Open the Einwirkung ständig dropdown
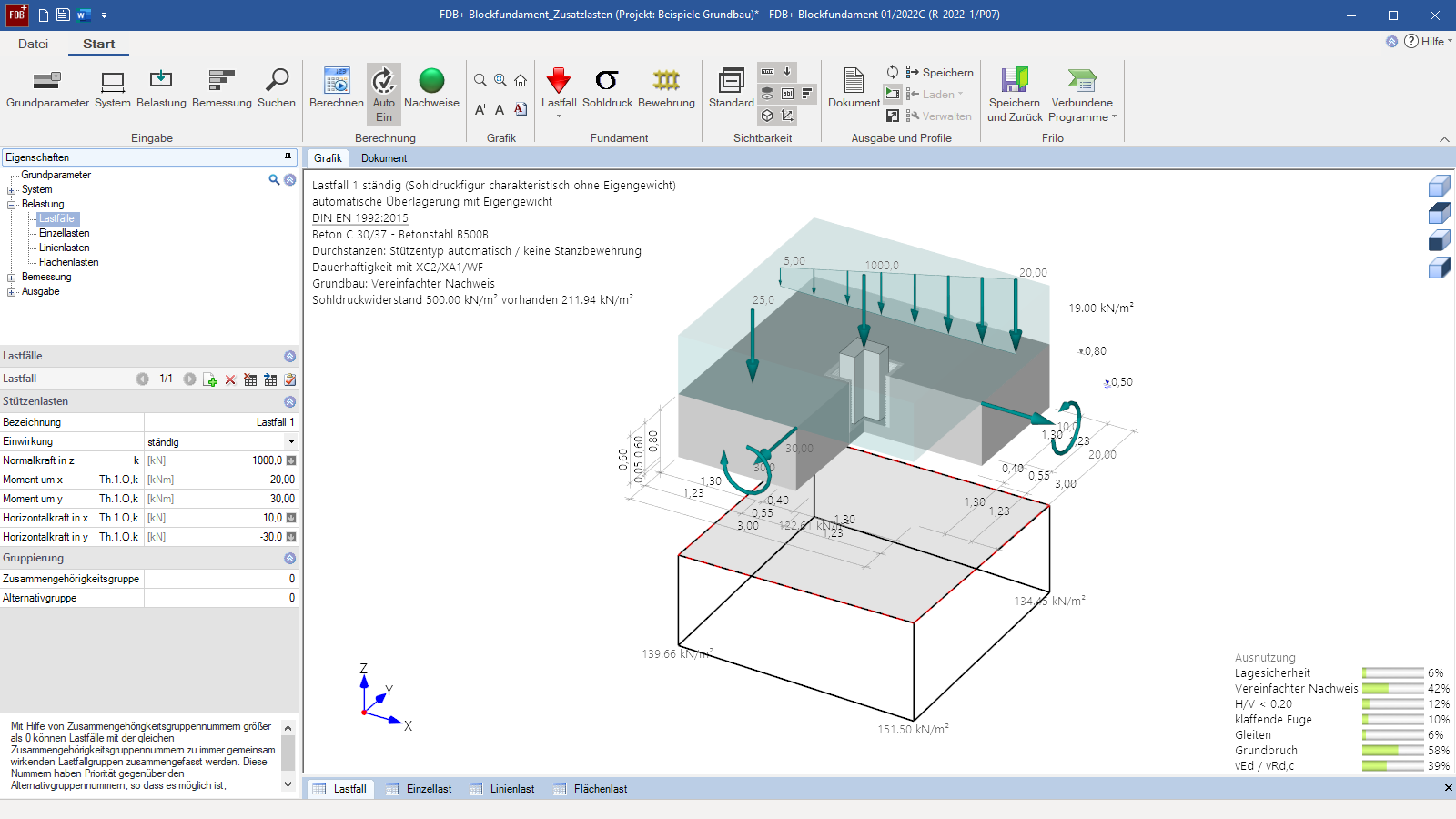The height and width of the screenshot is (819, 1456). coord(291,442)
